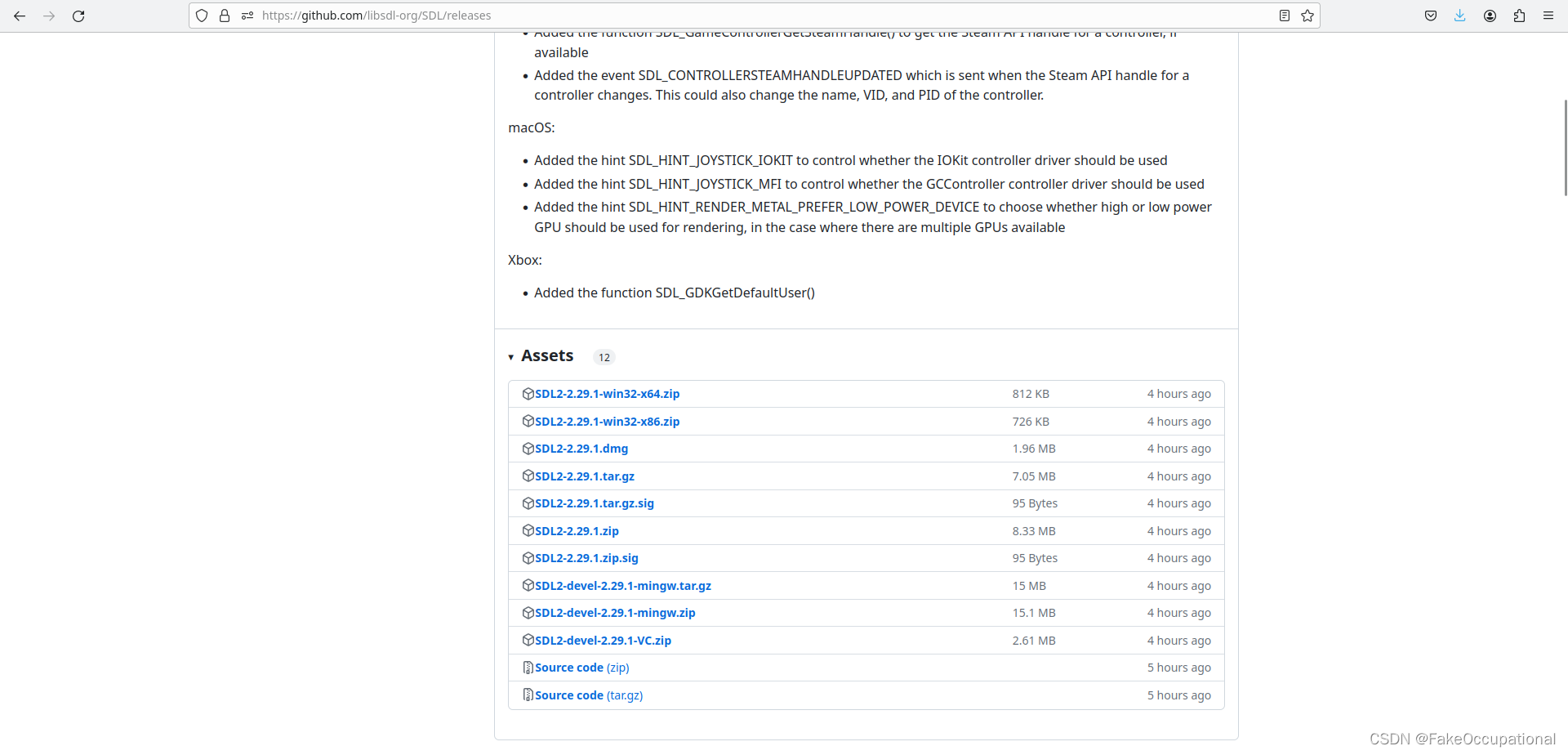Click the 726 KB size value
The image size is (1568, 755).
pos(1031,422)
